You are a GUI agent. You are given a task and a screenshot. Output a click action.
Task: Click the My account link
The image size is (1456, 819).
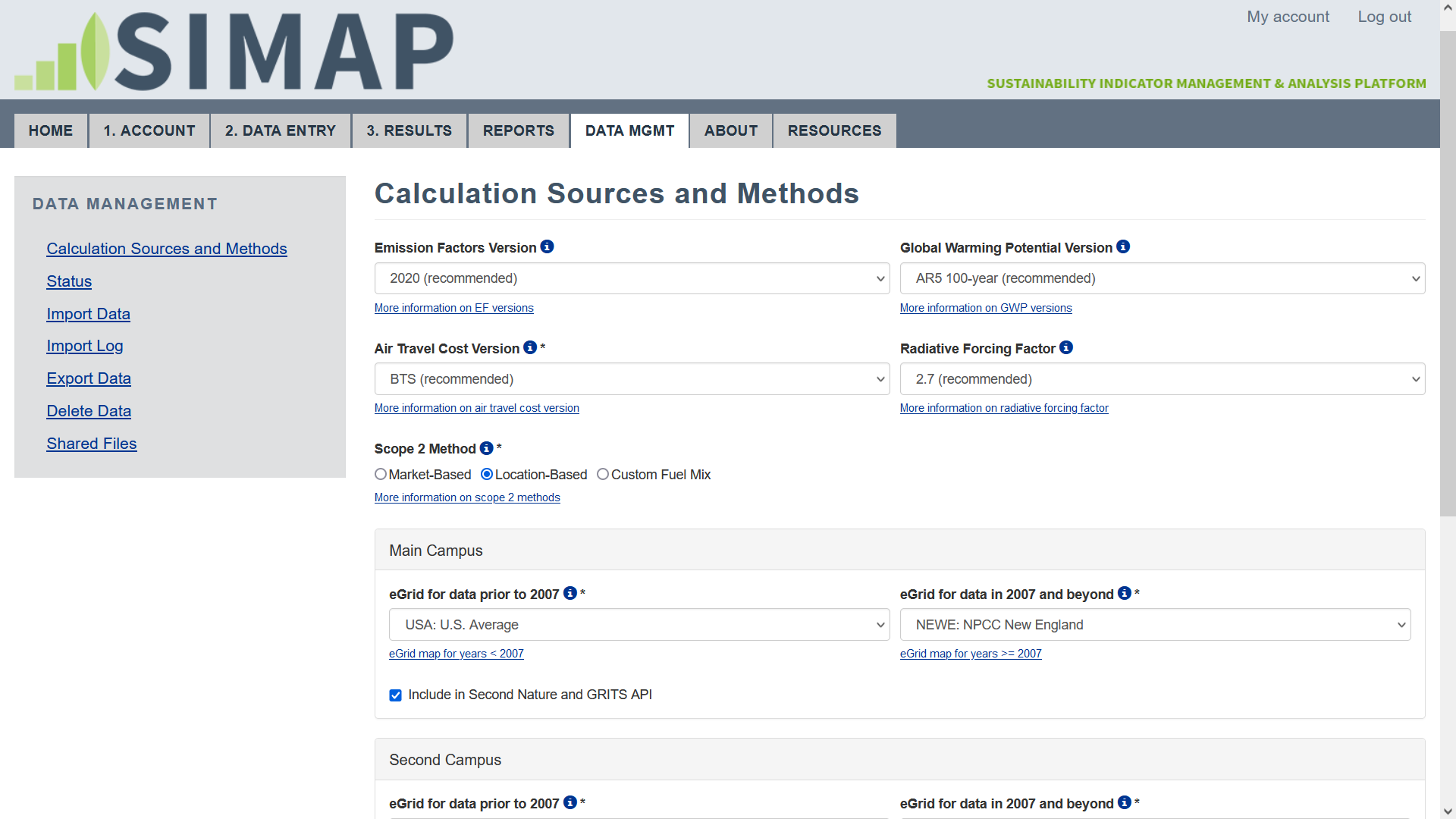coord(1288,17)
